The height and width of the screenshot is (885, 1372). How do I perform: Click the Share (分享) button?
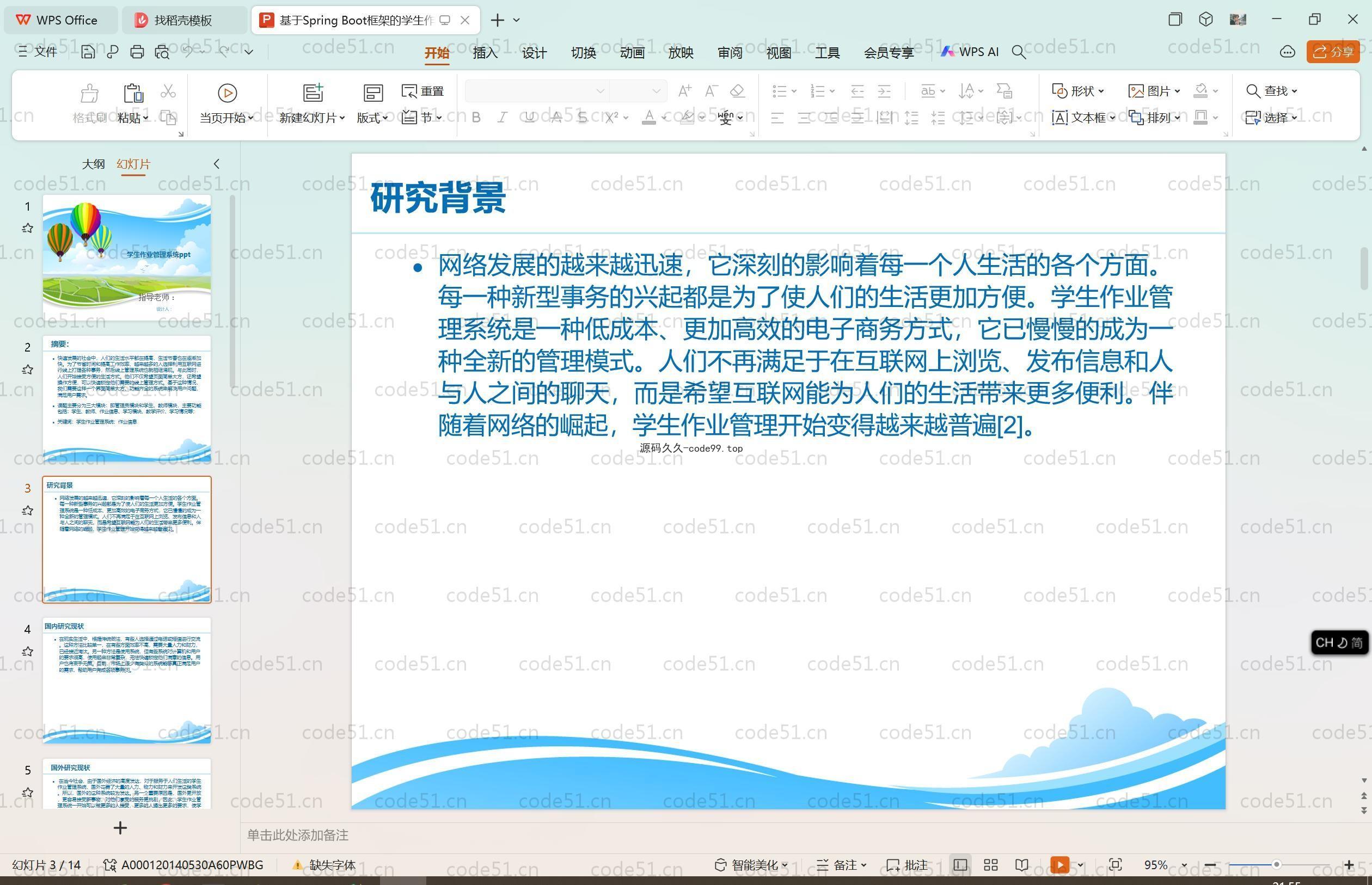point(1333,52)
